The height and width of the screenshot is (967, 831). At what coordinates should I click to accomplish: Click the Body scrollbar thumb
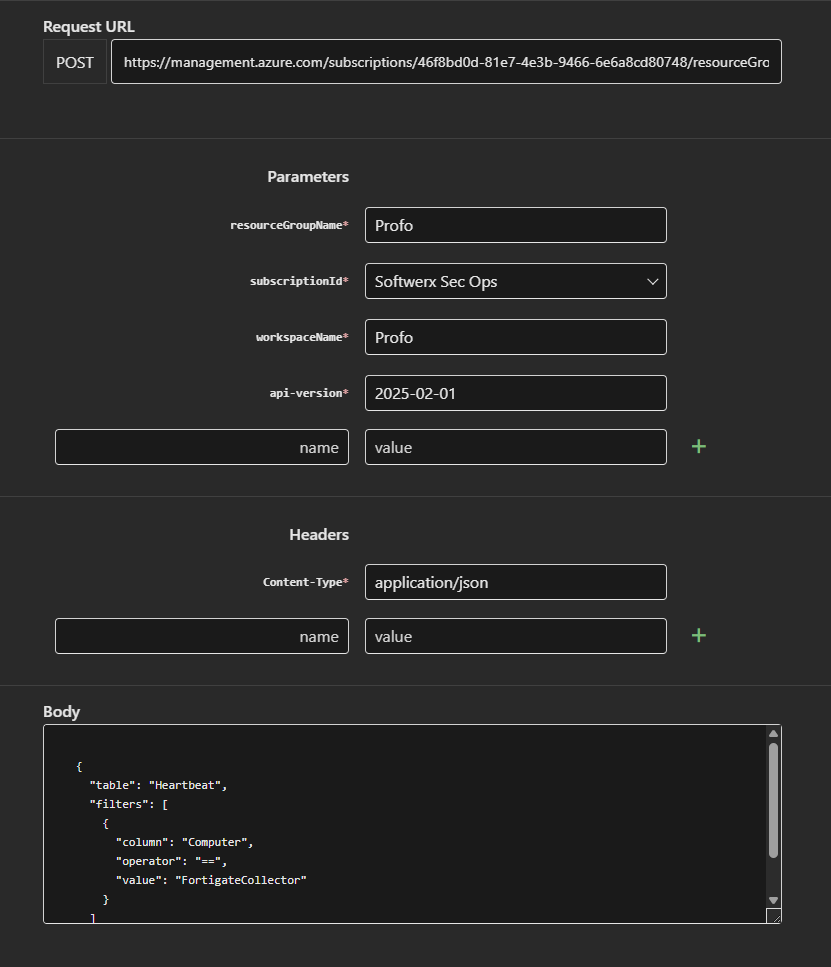tap(773, 800)
